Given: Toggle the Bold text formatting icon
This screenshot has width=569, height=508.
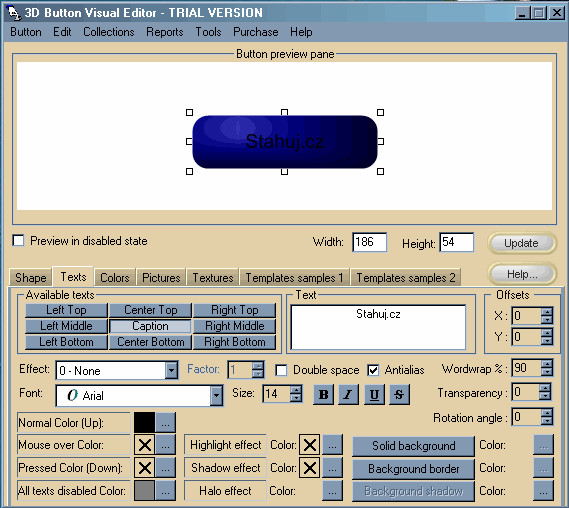Looking at the screenshot, I should [x=323, y=394].
